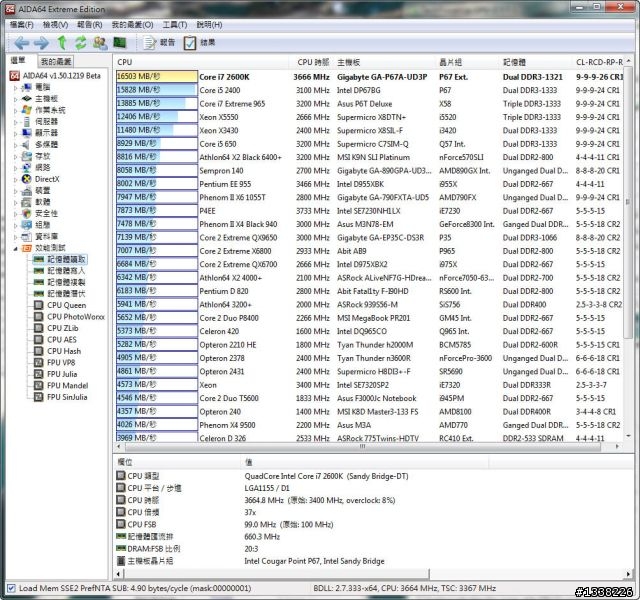The width and height of the screenshot is (640, 600).
Task: Switch to the first tab of the left sidebar
Action: (x=18, y=61)
